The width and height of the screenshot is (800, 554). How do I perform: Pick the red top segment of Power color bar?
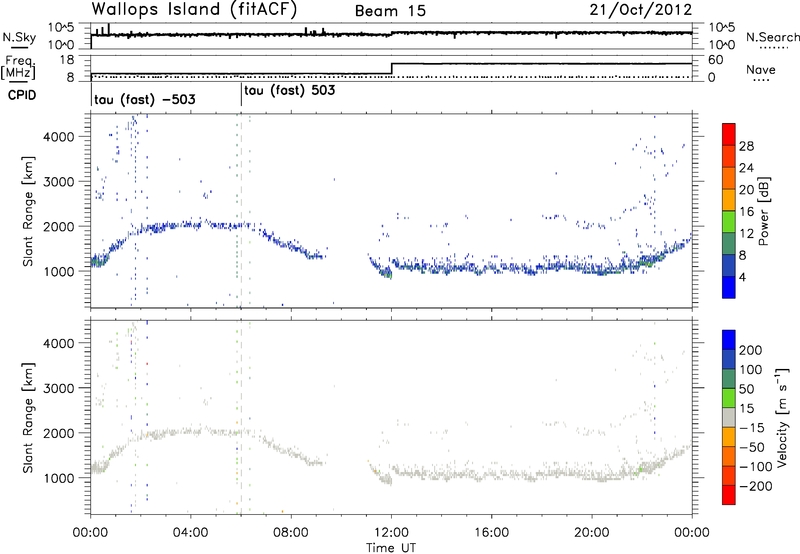pos(729,135)
